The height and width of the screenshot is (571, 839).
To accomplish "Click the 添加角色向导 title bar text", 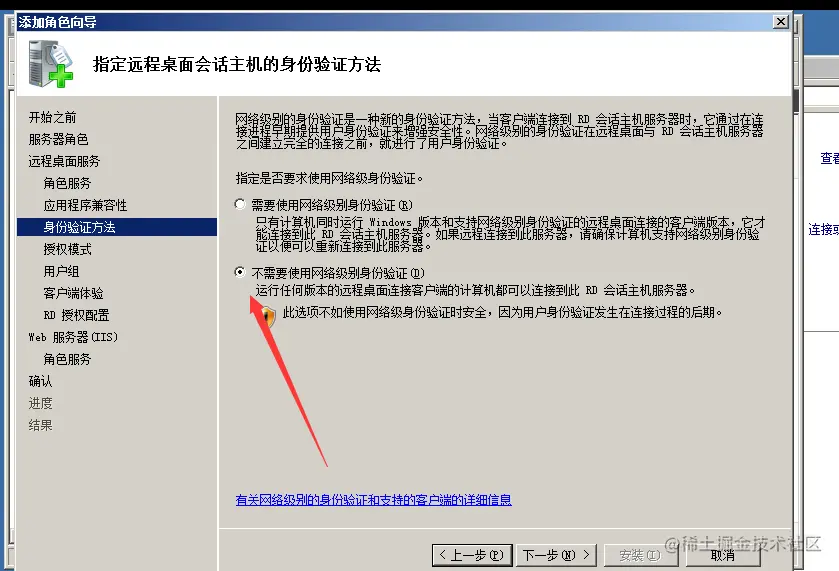I will pyautogui.click(x=57, y=22).
